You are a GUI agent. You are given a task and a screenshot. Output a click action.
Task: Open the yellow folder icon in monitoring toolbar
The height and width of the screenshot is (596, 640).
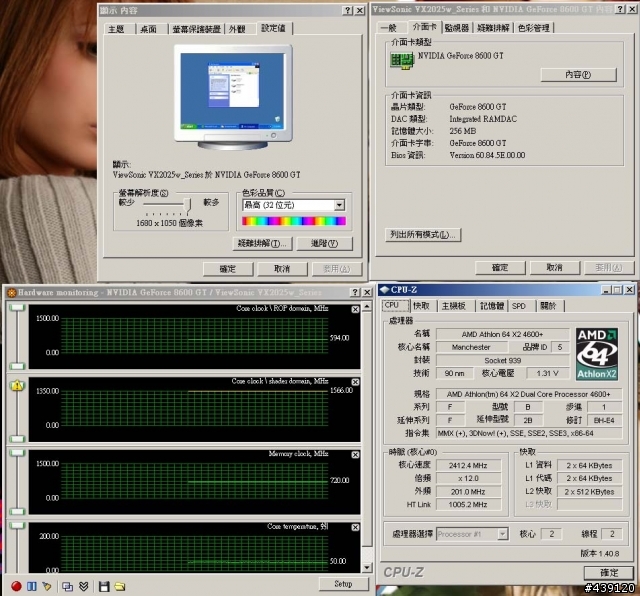point(120,586)
